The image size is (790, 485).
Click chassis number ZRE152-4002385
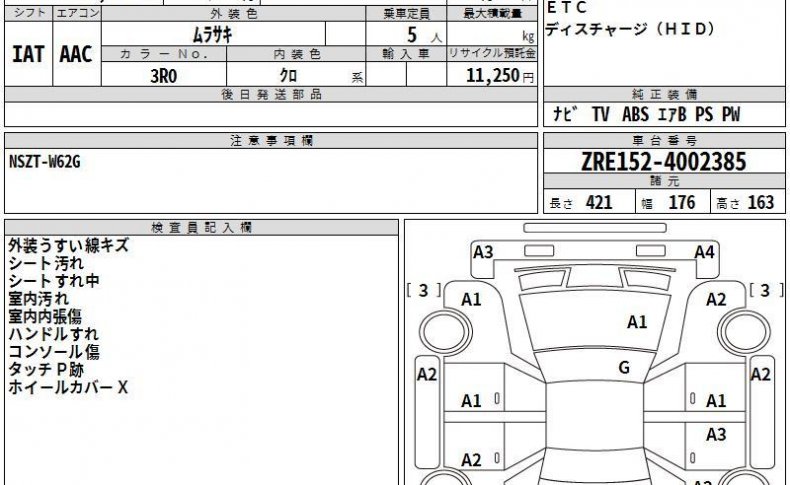664,162
